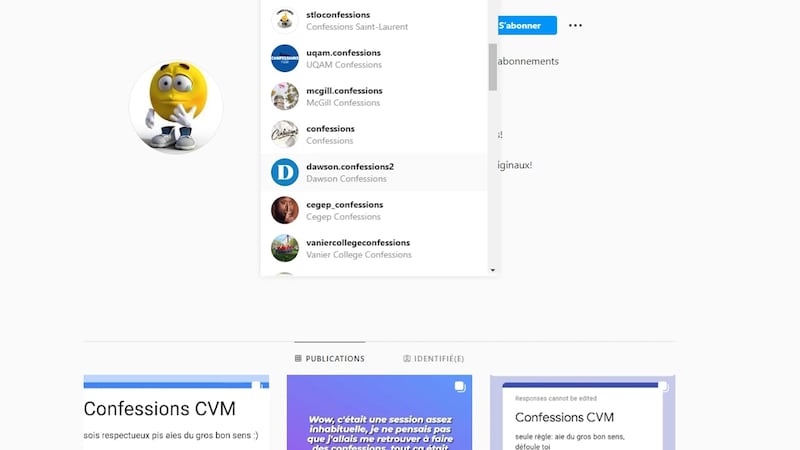Viewport: 800px width, 450px height.
Task: Click the dawson.confessions2 D logo avatar
Action: coord(285,172)
